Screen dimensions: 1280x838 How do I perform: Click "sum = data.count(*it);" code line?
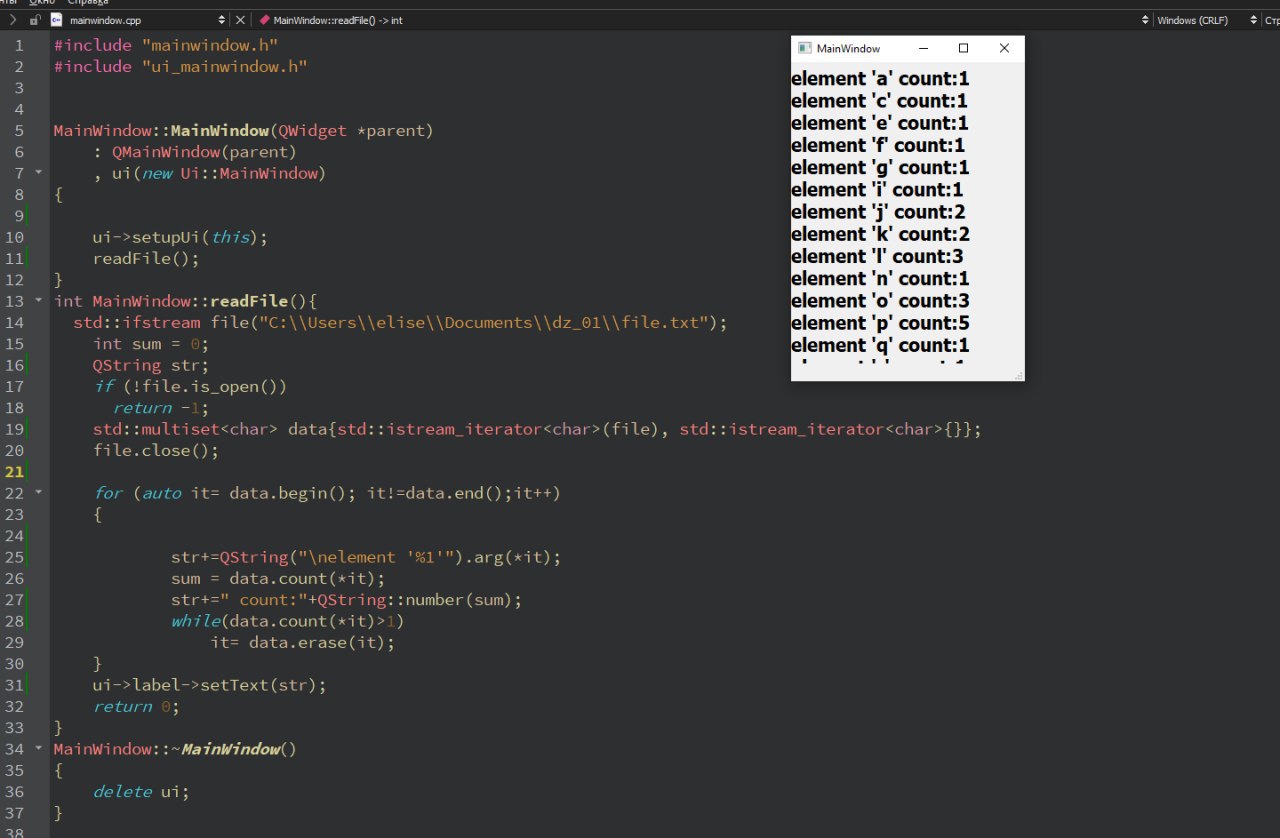(278, 578)
